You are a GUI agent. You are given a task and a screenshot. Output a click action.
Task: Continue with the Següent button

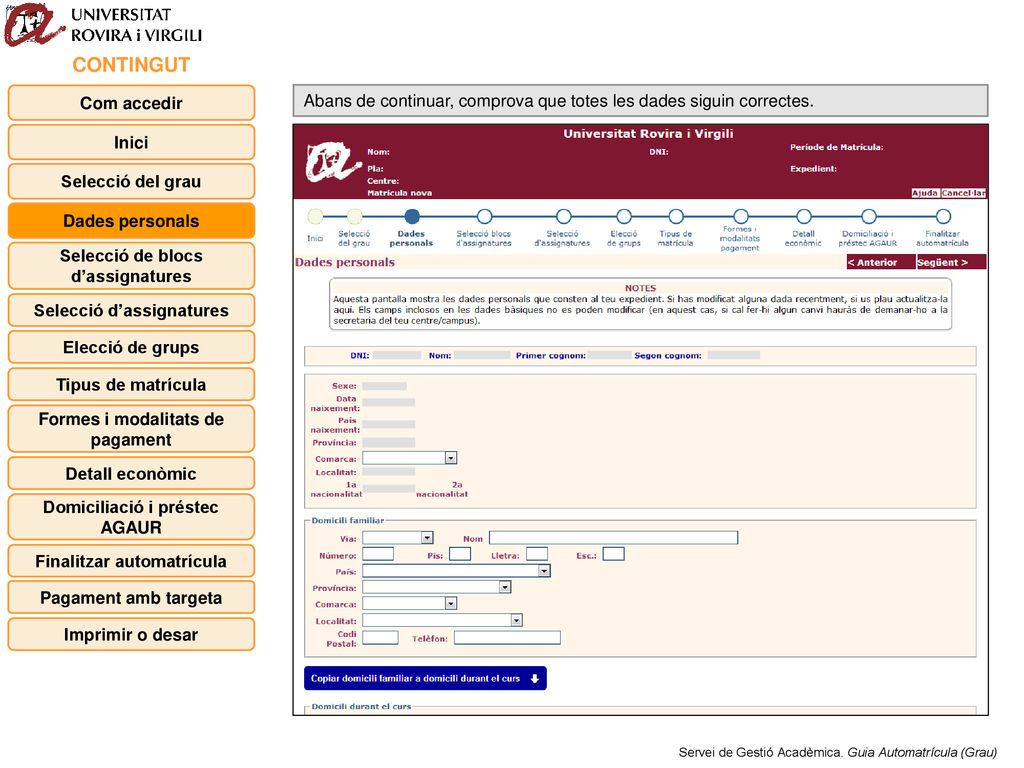[951, 263]
